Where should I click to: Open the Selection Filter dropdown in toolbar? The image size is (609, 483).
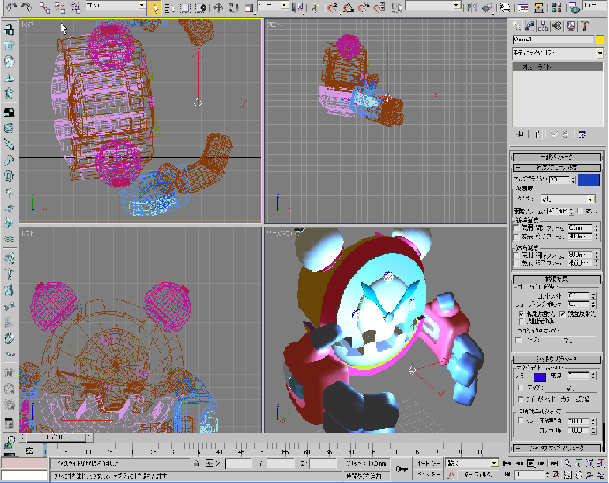(116, 6)
